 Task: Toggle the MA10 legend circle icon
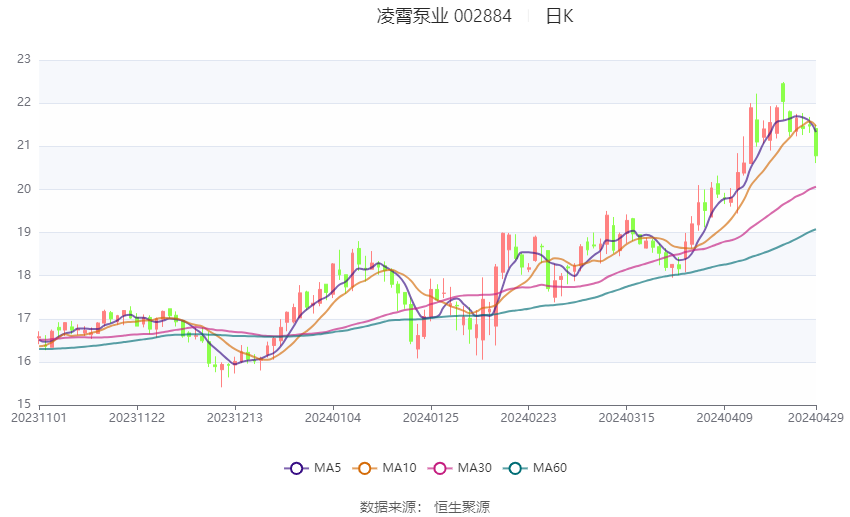click(x=364, y=468)
